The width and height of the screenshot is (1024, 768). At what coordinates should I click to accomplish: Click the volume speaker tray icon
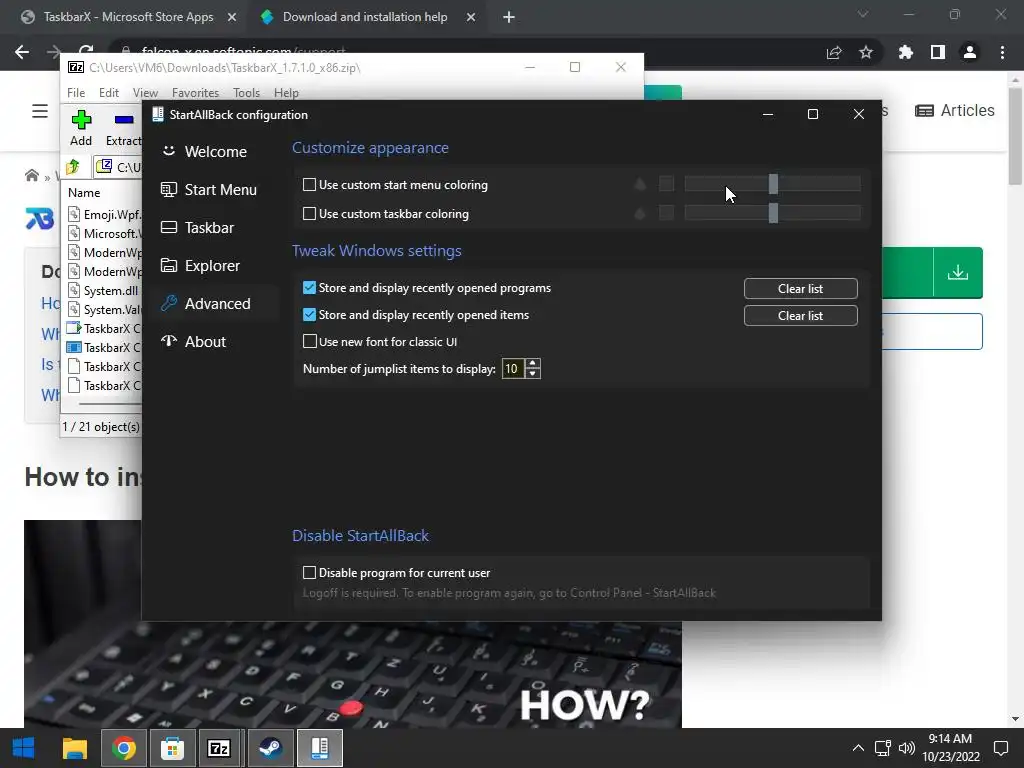pyautogui.click(x=906, y=748)
